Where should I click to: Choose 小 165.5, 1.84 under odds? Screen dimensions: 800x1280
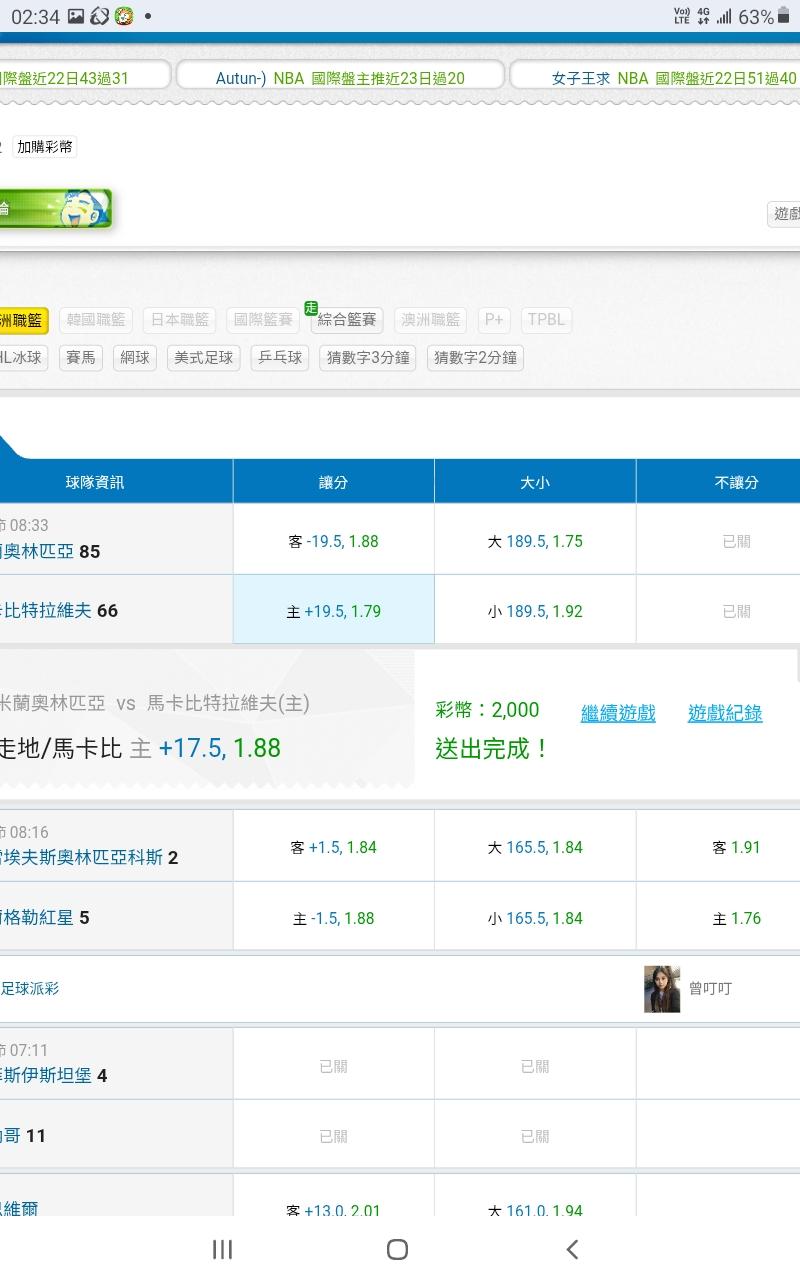[535, 918]
